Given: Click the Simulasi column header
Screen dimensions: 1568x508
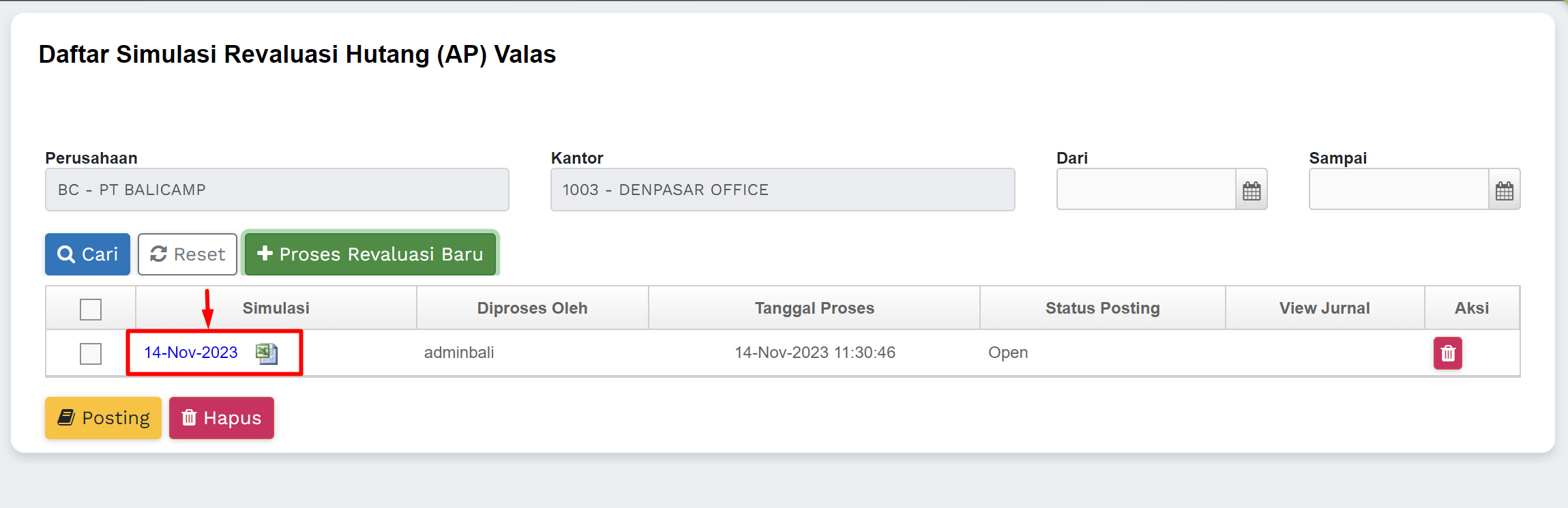Looking at the screenshot, I should tap(276, 308).
